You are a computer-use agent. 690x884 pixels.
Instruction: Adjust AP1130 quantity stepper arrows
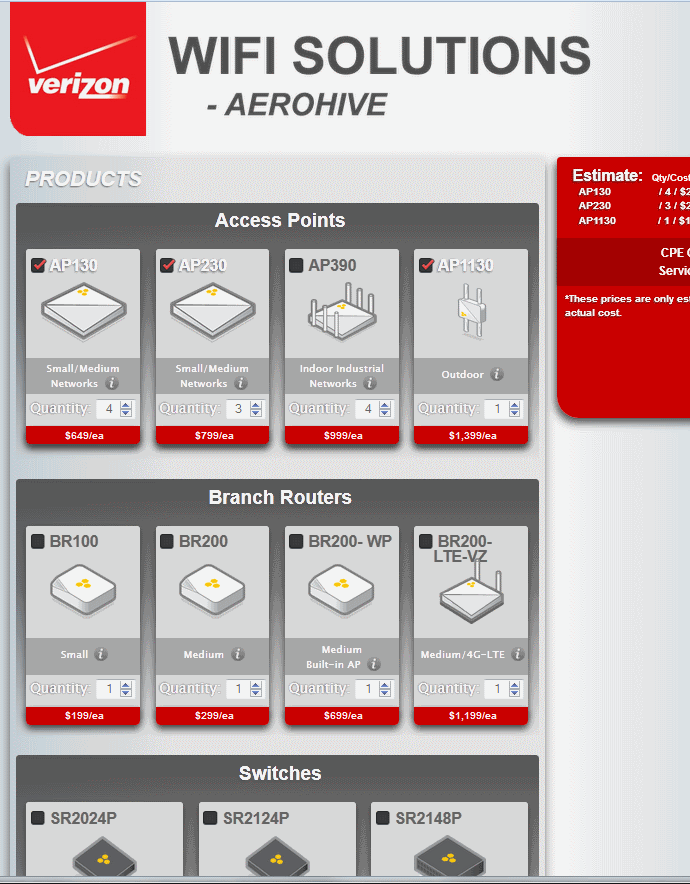pos(515,409)
